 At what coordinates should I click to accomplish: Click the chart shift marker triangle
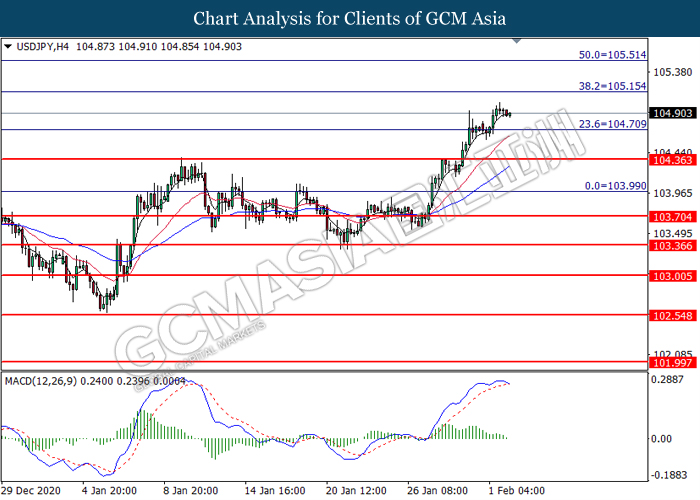pos(517,41)
